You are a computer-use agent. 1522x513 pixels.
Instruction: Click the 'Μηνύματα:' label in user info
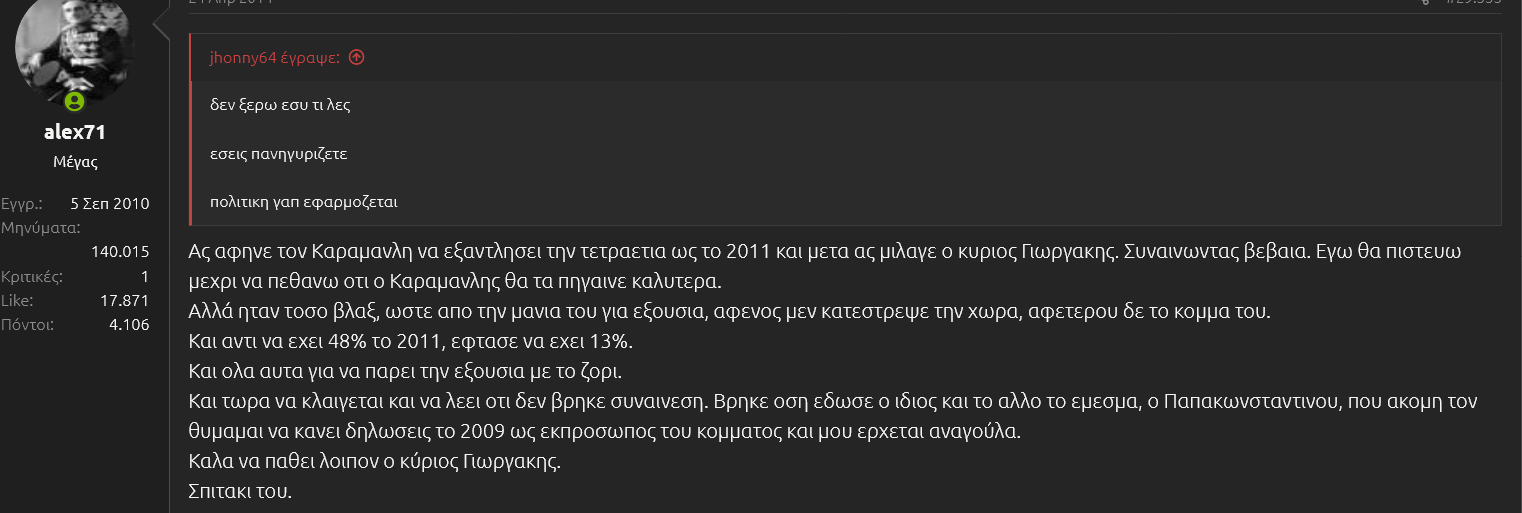(40, 227)
